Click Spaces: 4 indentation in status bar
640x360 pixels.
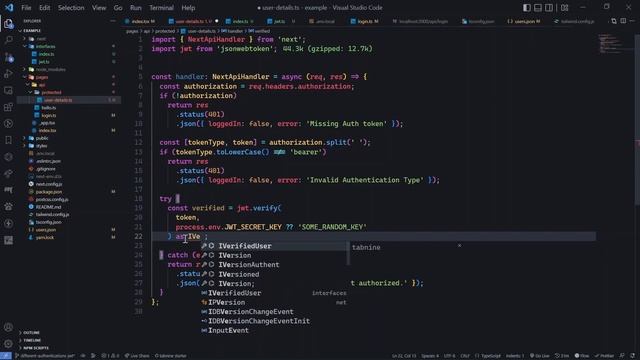430,356
